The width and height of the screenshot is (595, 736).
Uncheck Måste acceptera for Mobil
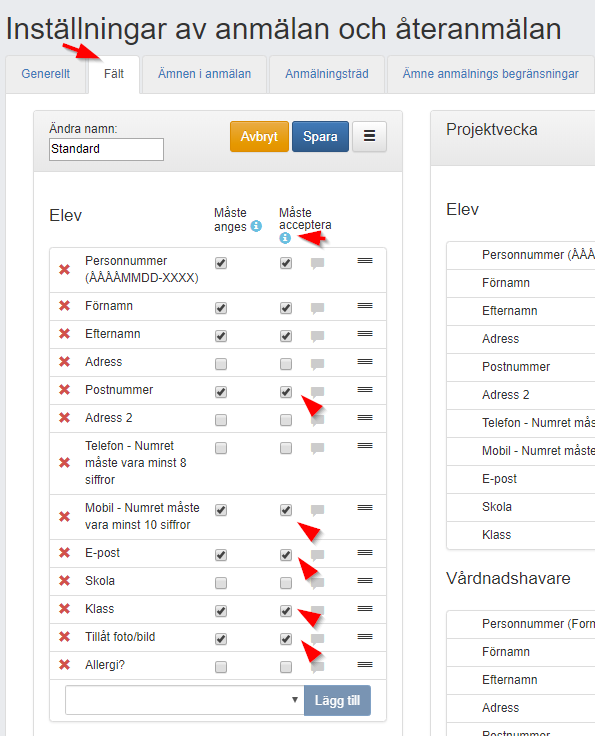286,510
